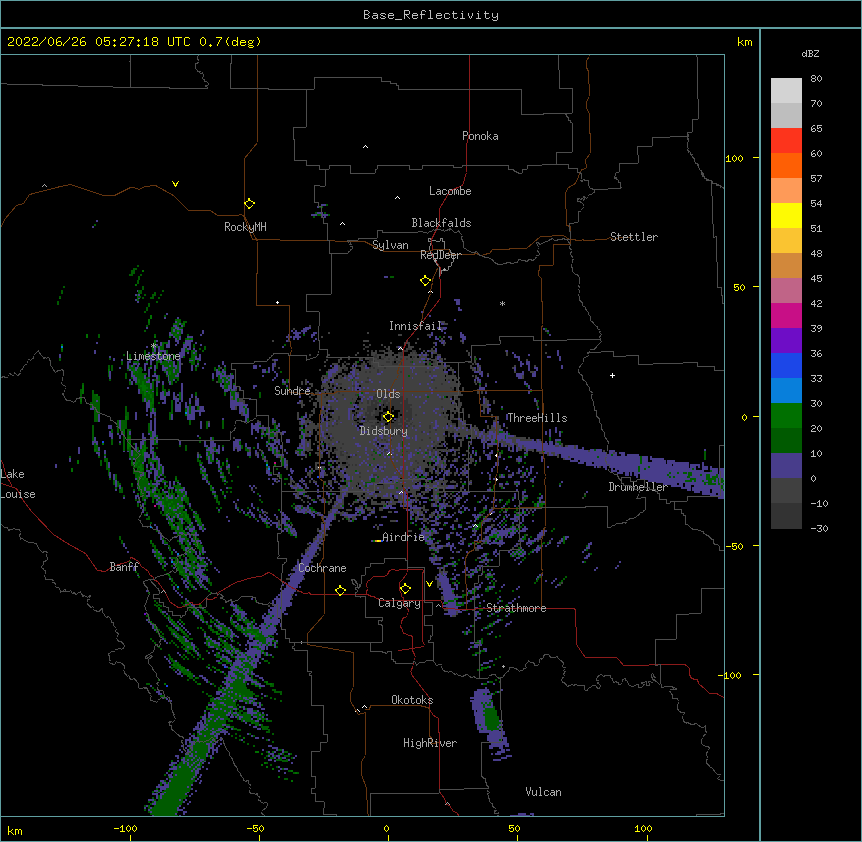
Task: Click the Ponoka town label
Action: pos(480,136)
